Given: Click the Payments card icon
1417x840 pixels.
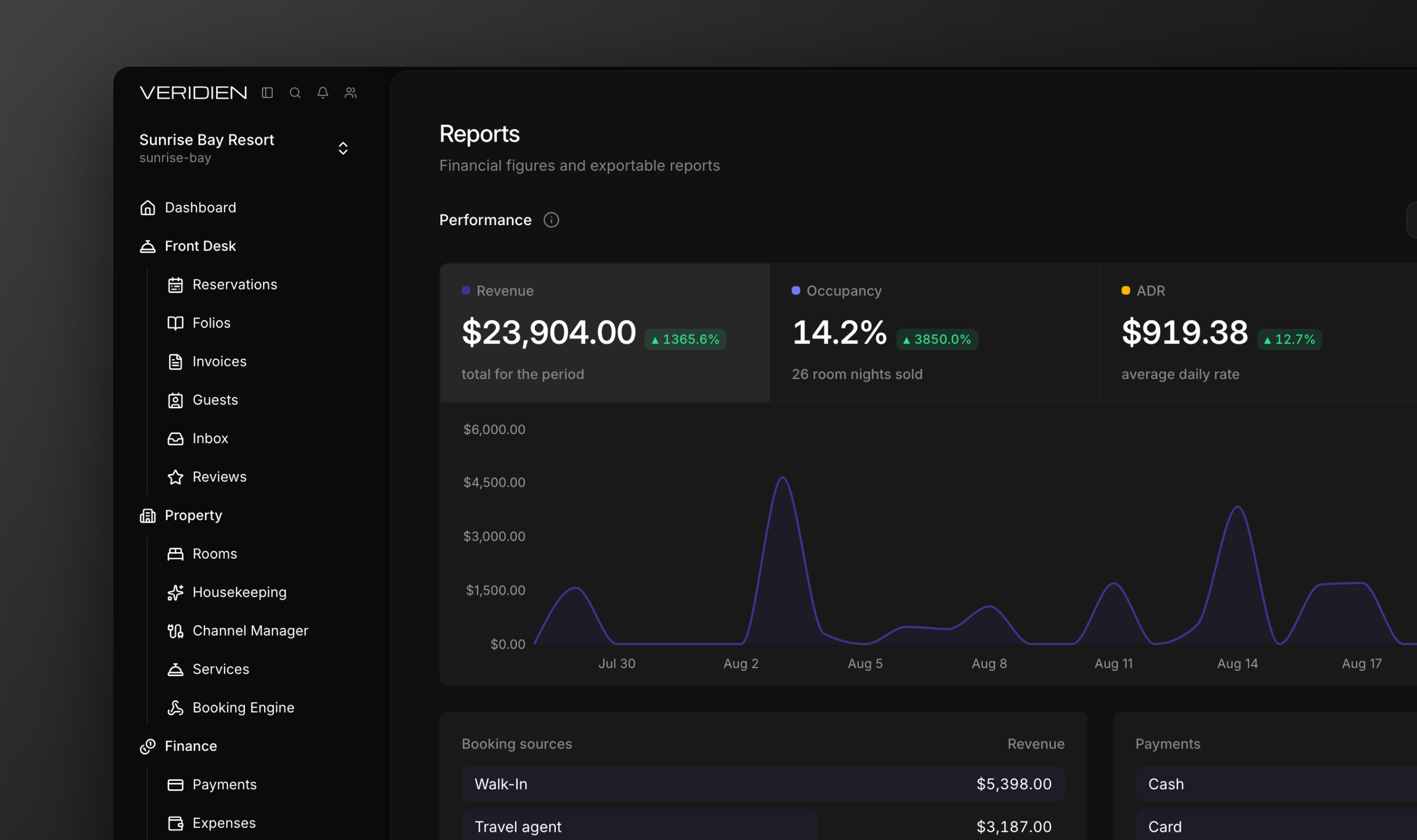Looking at the screenshot, I should pyautogui.click(x=176, y=785).
